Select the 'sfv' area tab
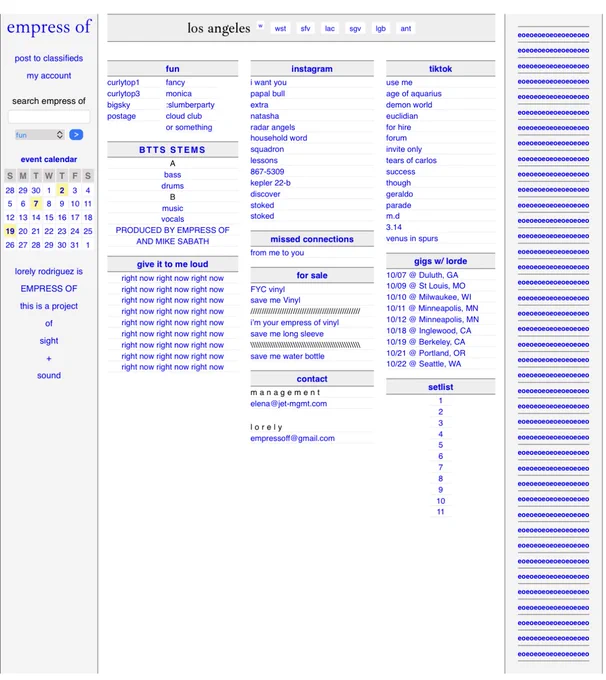Screen dimensions: 606x680 click(305, 29)
